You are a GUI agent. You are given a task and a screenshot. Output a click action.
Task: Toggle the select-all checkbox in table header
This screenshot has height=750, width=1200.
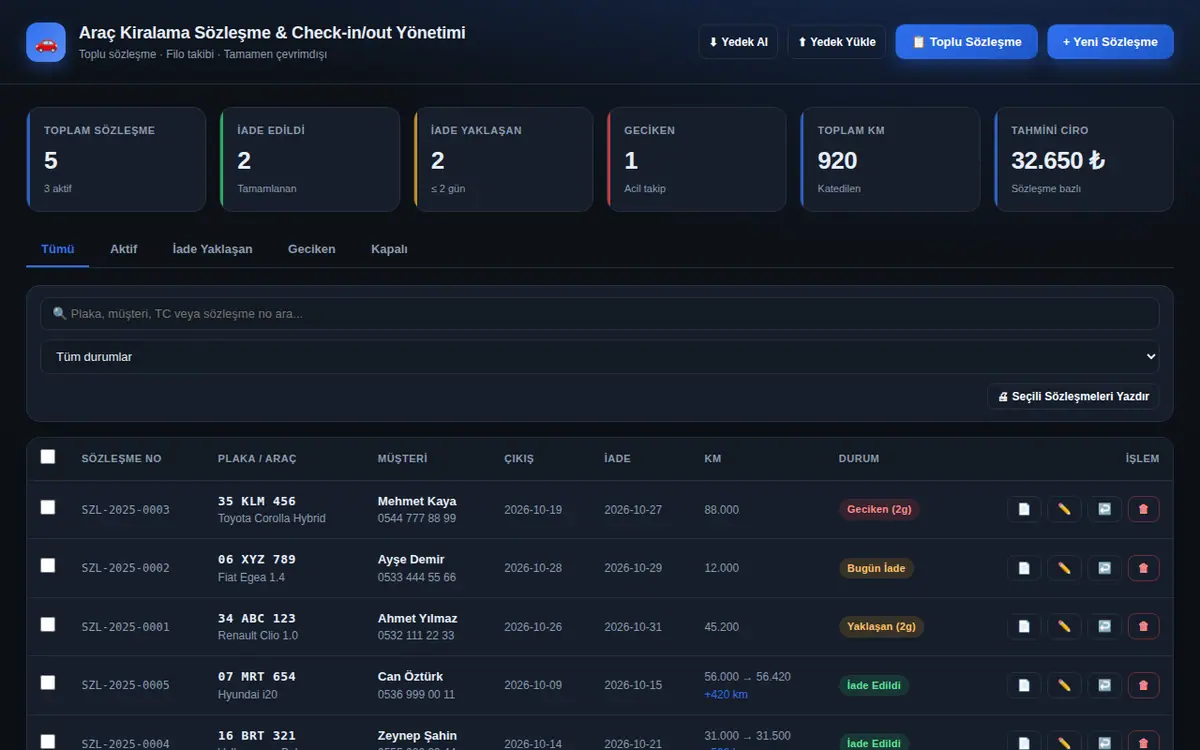point(48,457)
